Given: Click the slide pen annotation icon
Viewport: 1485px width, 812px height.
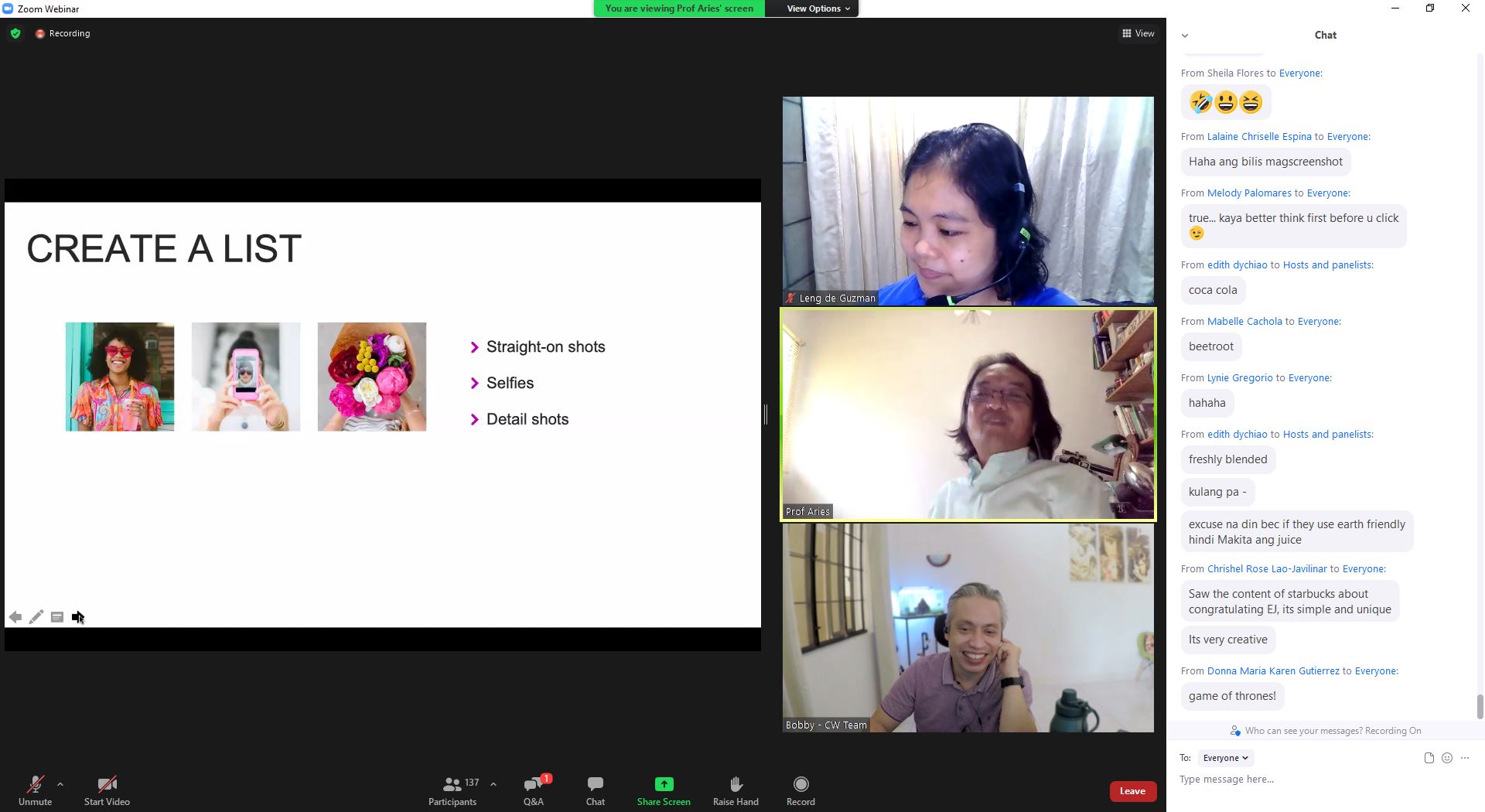Looking at the screenshot, I should (x=36, y=617).
